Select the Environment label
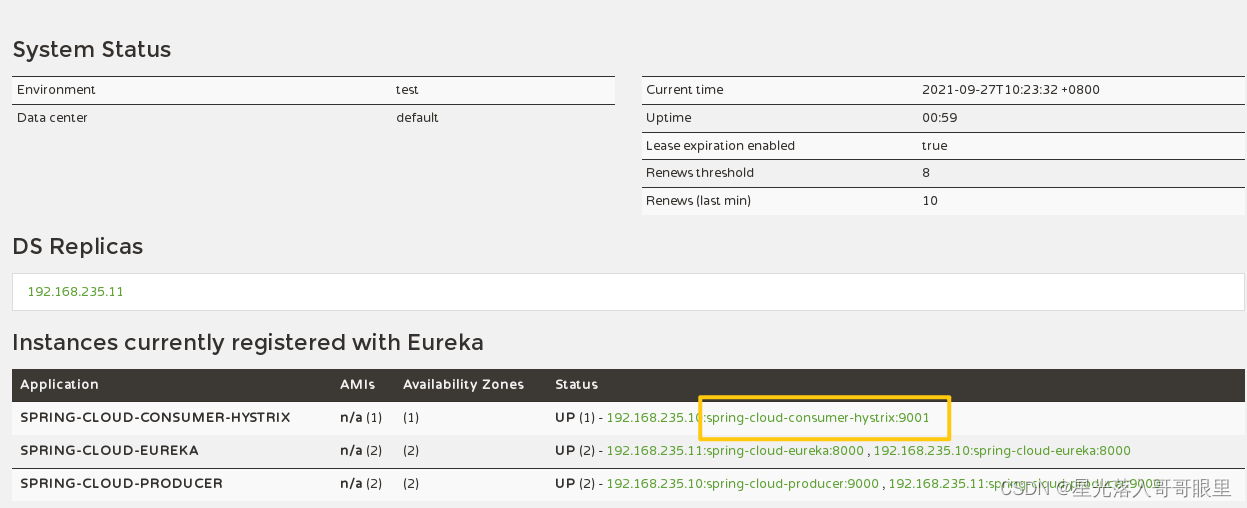The height and width of the screenshot is (508, 1247). coord(56,90)
